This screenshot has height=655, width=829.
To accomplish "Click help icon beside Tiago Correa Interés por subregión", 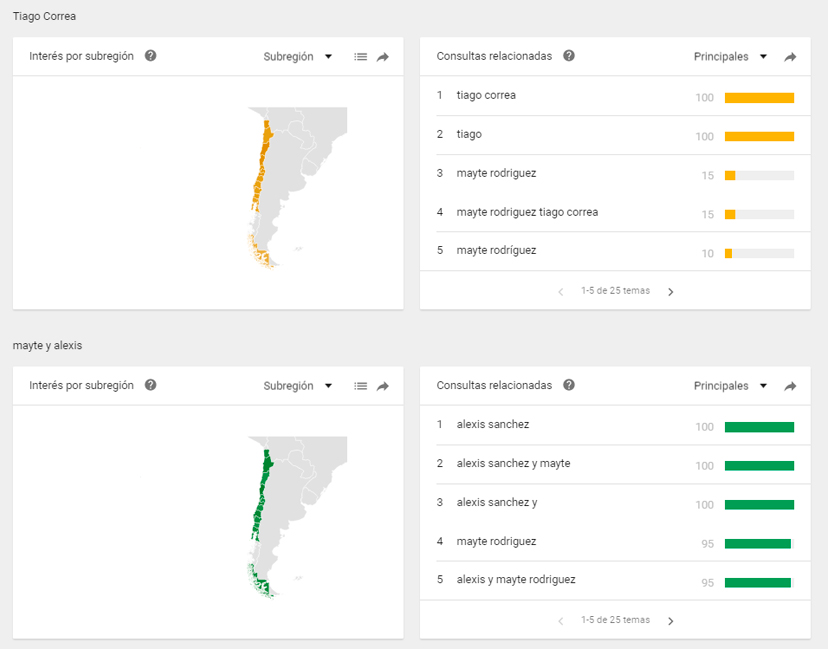I will [x=150, y=56].
